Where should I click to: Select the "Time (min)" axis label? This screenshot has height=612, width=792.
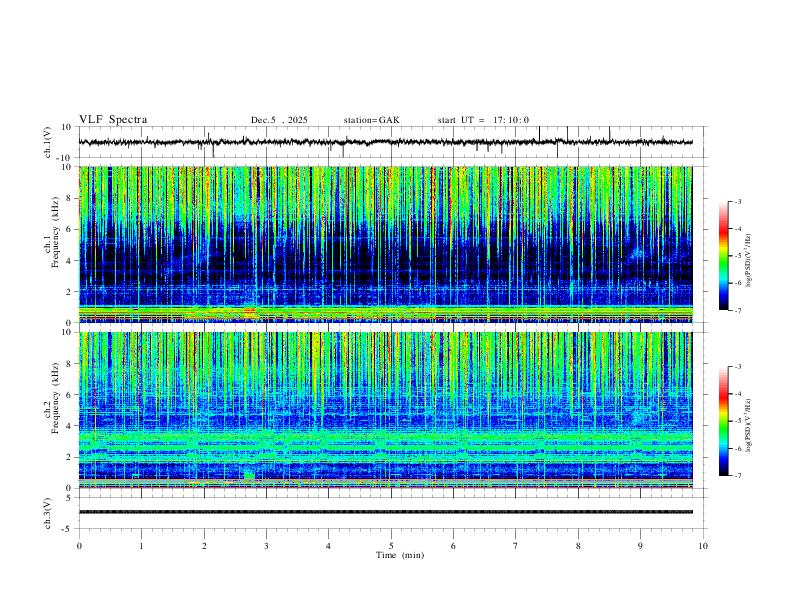coord(400,555)
